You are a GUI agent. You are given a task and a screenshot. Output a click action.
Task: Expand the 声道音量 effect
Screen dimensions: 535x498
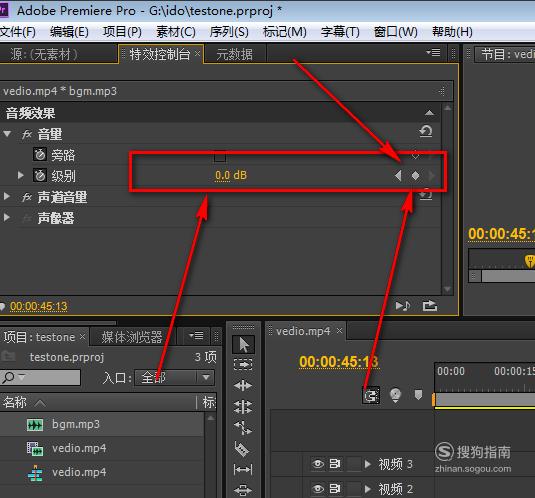(x=6, y=196)
